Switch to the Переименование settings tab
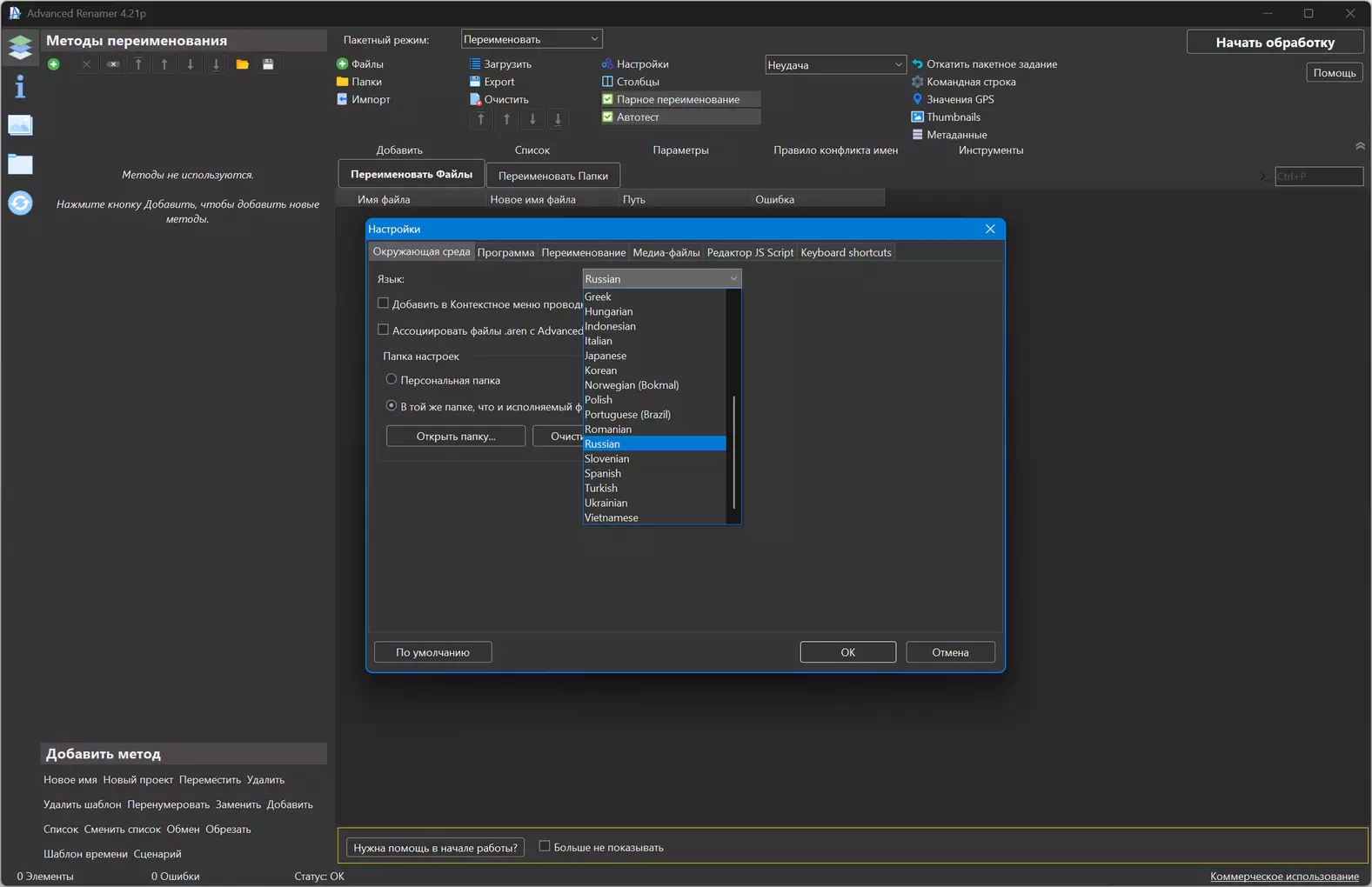Screen dimensions: 1372x887 [583, 252]
